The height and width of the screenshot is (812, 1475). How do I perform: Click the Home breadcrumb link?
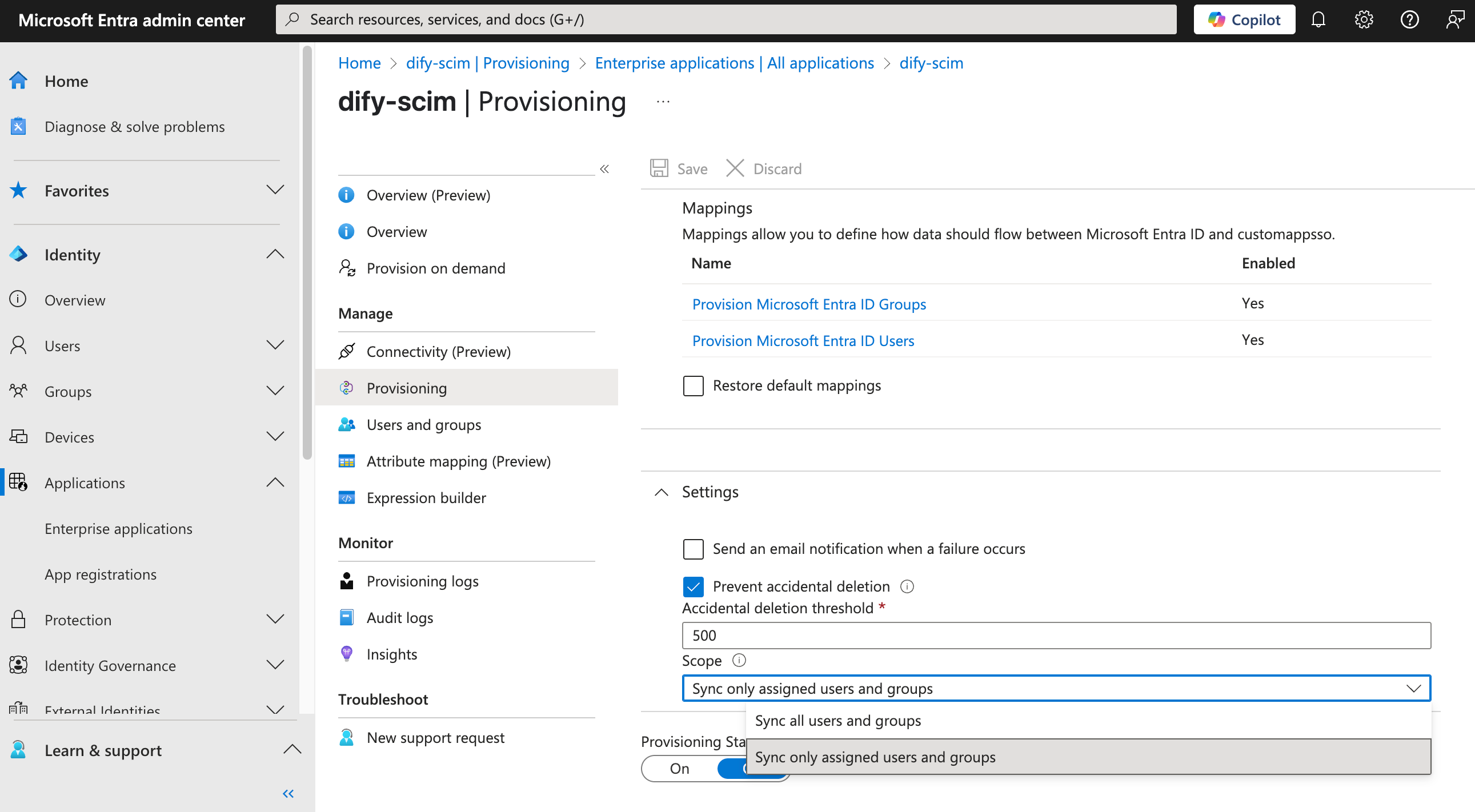point(359,63)
